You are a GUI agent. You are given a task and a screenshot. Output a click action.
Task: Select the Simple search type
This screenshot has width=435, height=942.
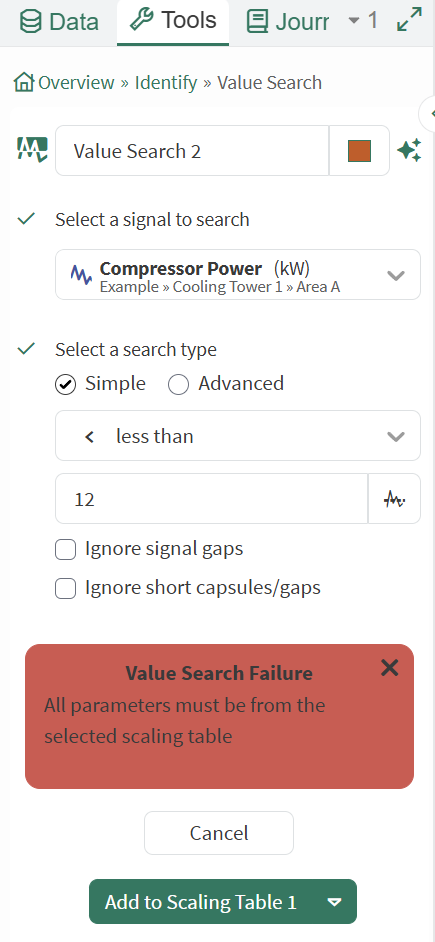(65, 384)
